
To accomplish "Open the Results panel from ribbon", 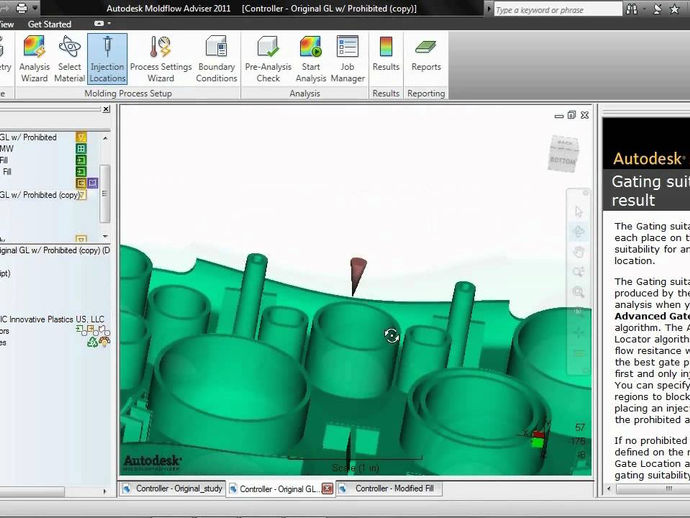I will 385,54.
